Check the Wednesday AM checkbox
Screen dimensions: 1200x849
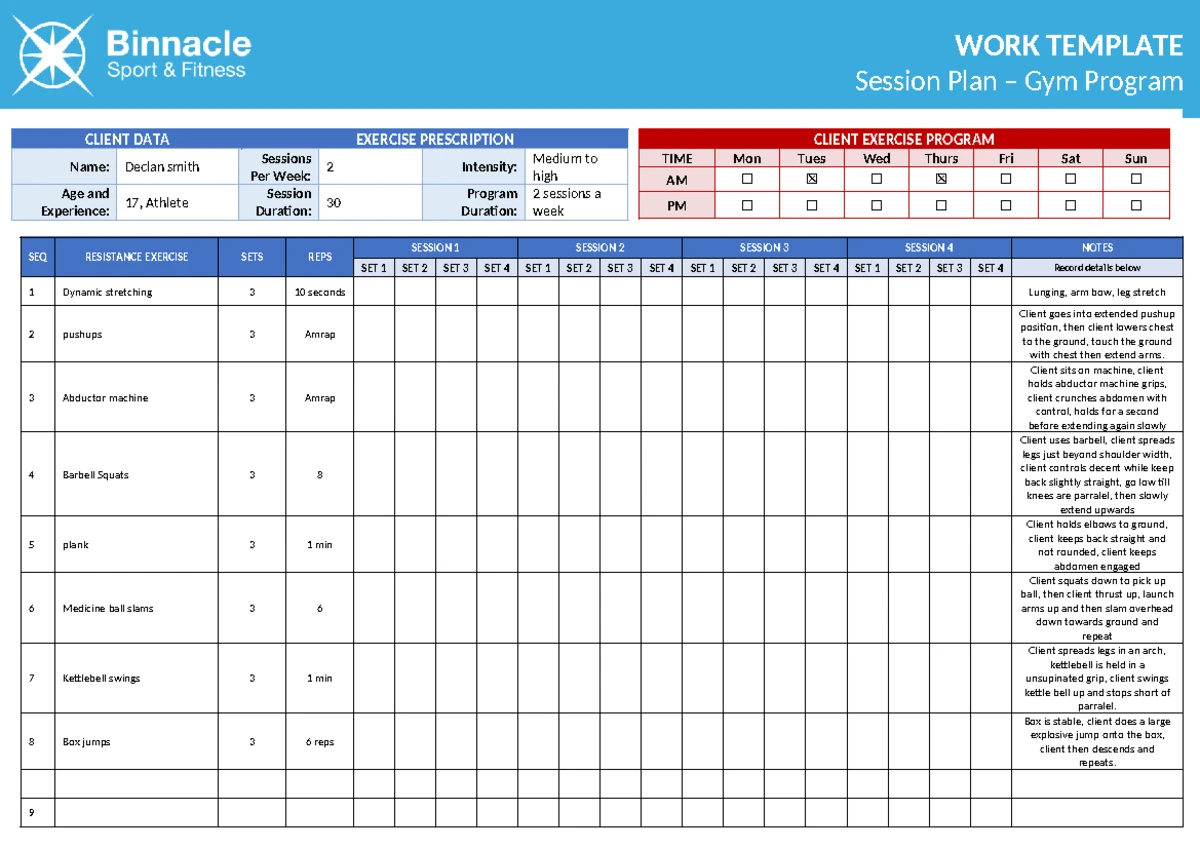point(876,180)
